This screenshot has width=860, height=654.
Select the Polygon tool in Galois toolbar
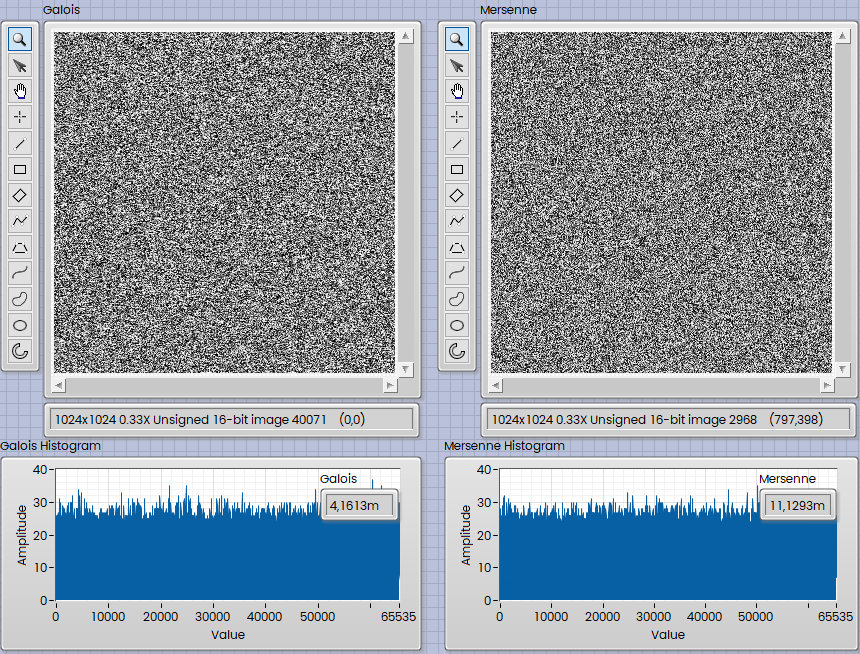20,247
